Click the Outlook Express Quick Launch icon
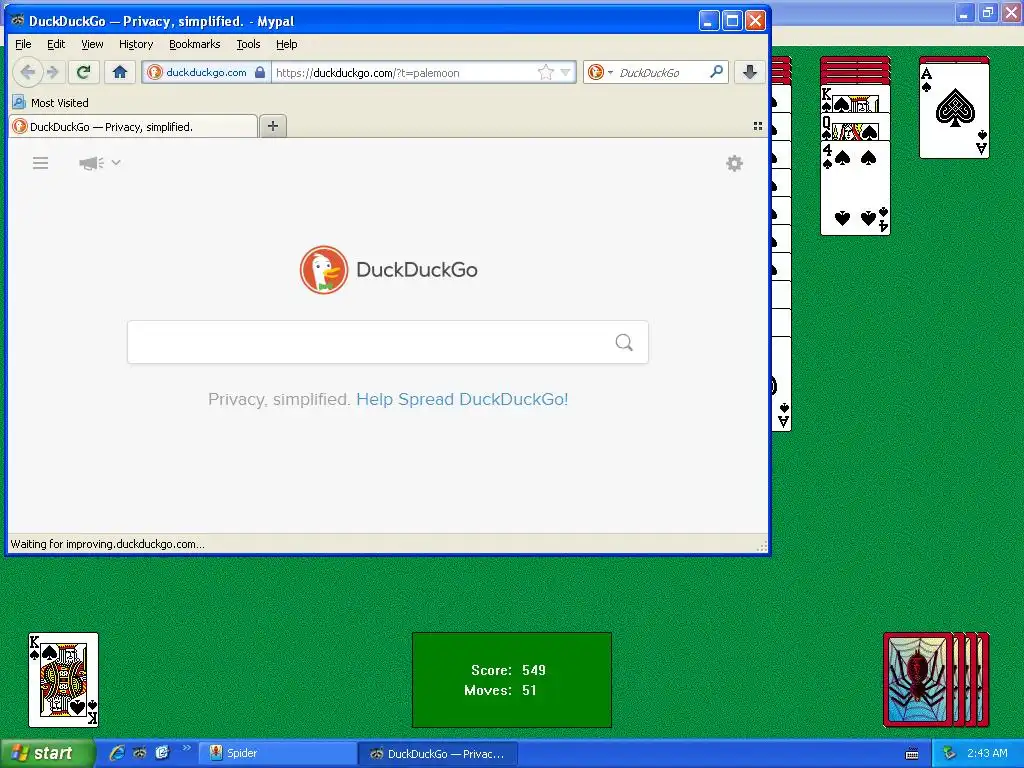The width and height of the screenshot is (1024, 768). [x=162, y=752]
